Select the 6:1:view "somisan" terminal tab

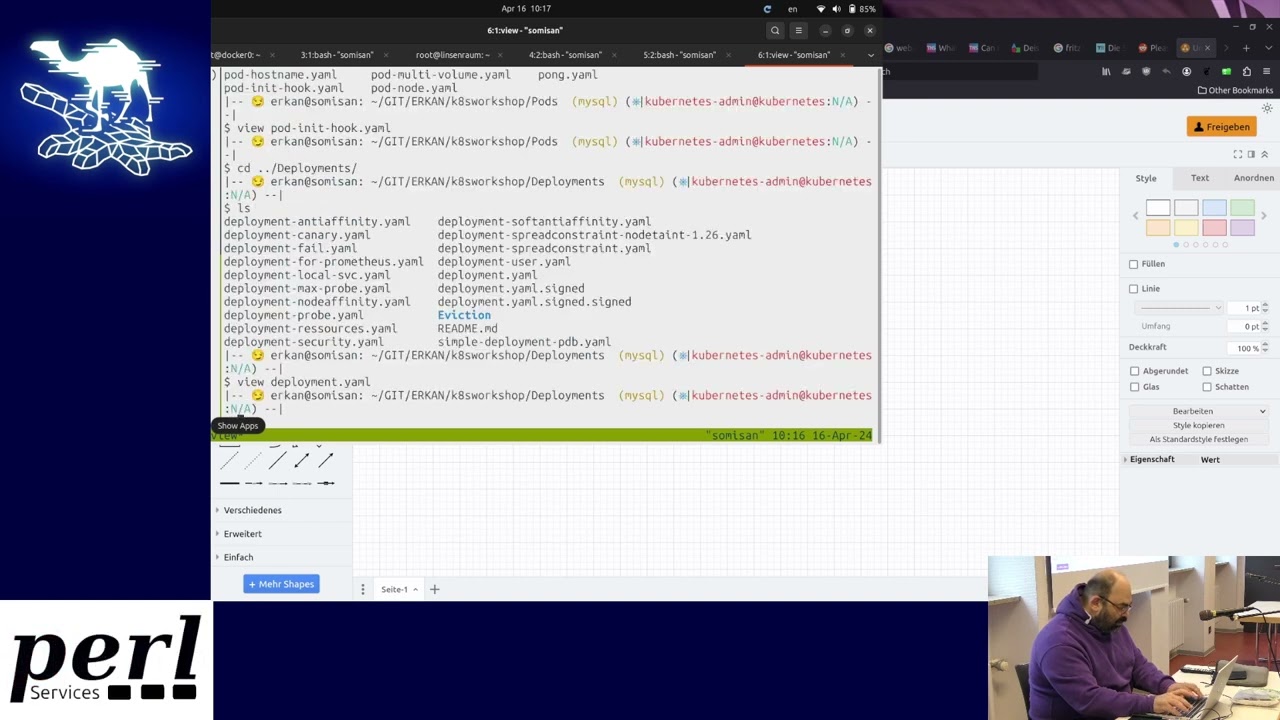point(793,55)
